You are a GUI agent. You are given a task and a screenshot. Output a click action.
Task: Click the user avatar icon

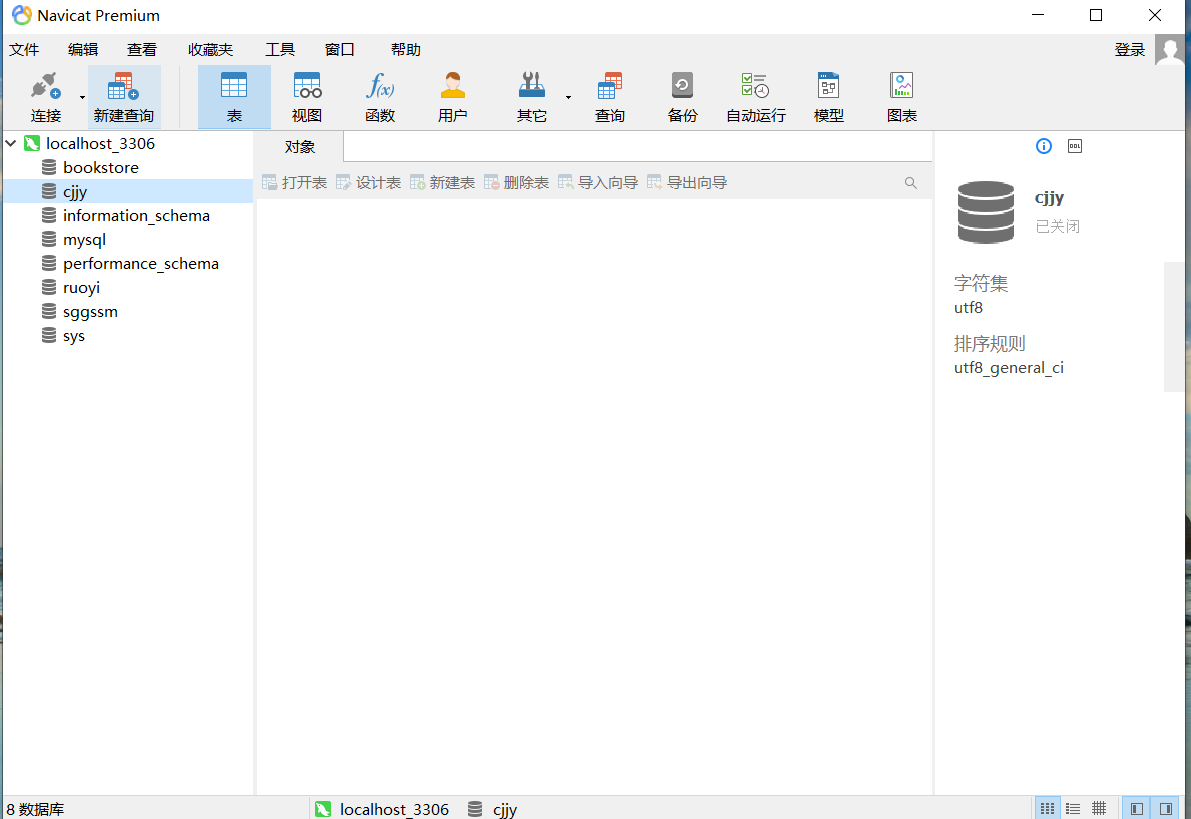pyautogui.click(x=1169, y=50)
